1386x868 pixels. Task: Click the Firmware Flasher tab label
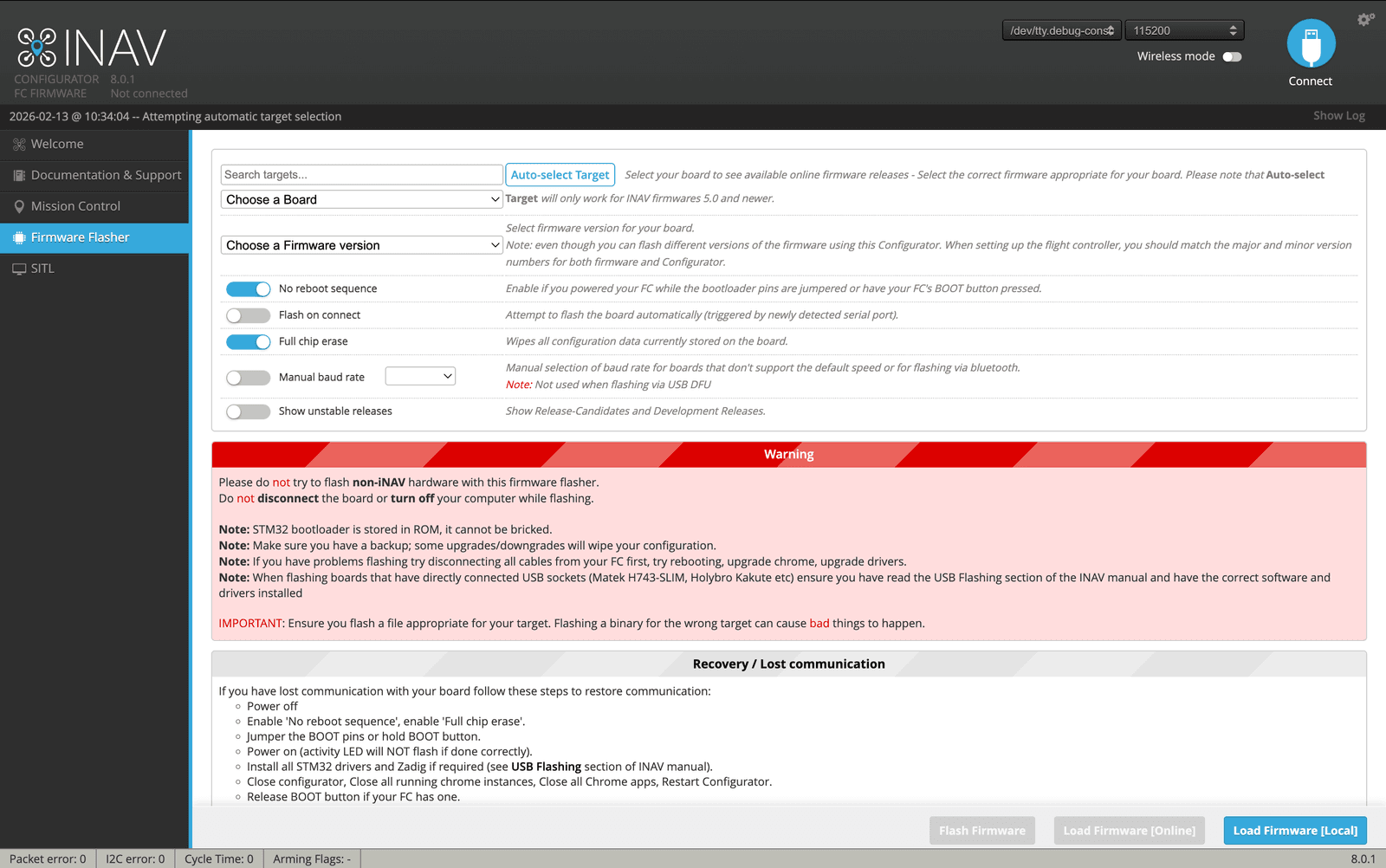(x=81, y=237)
